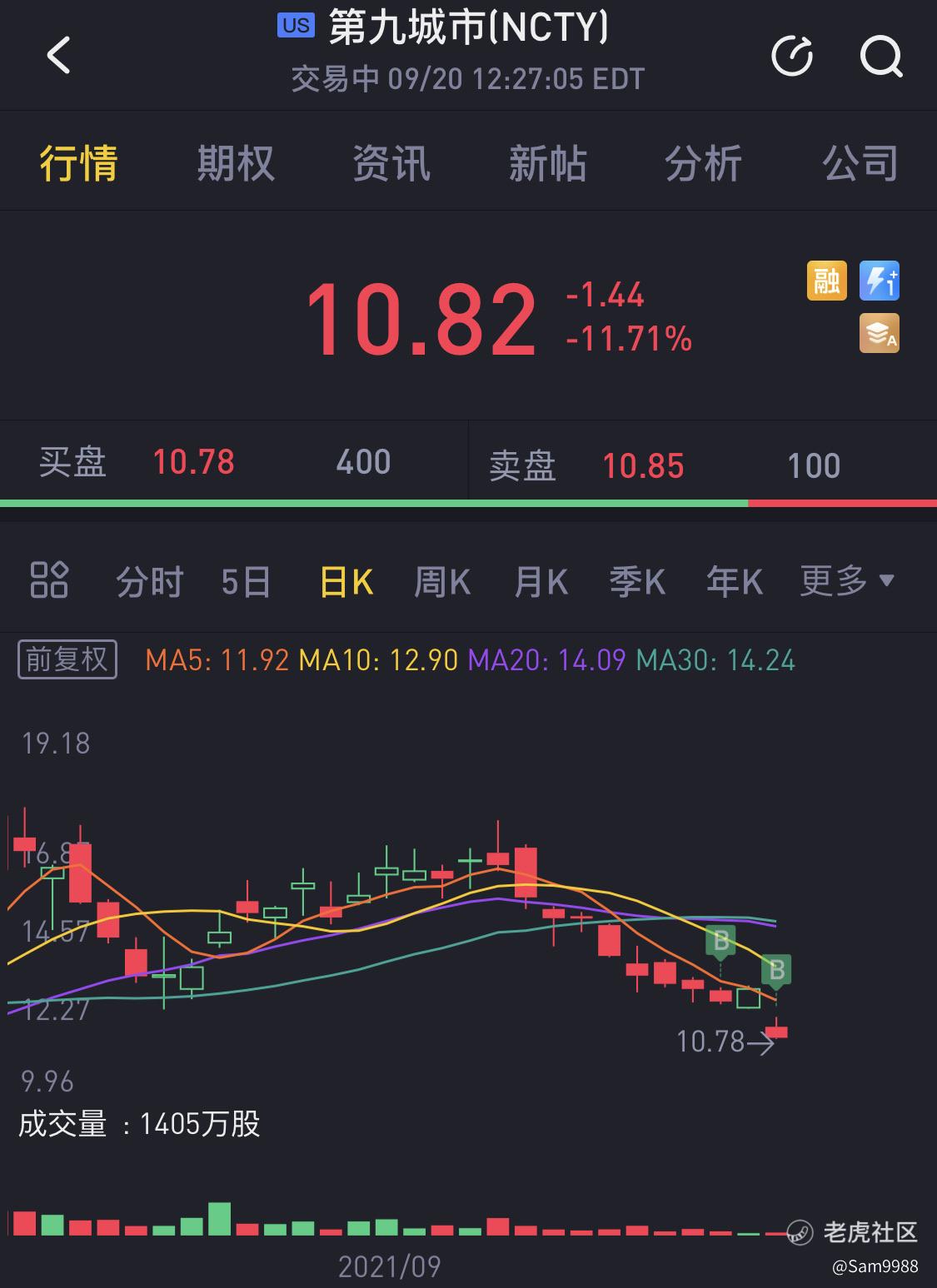Switch to the 行情 tab
Screen dimensions: 937x1288
79,162
